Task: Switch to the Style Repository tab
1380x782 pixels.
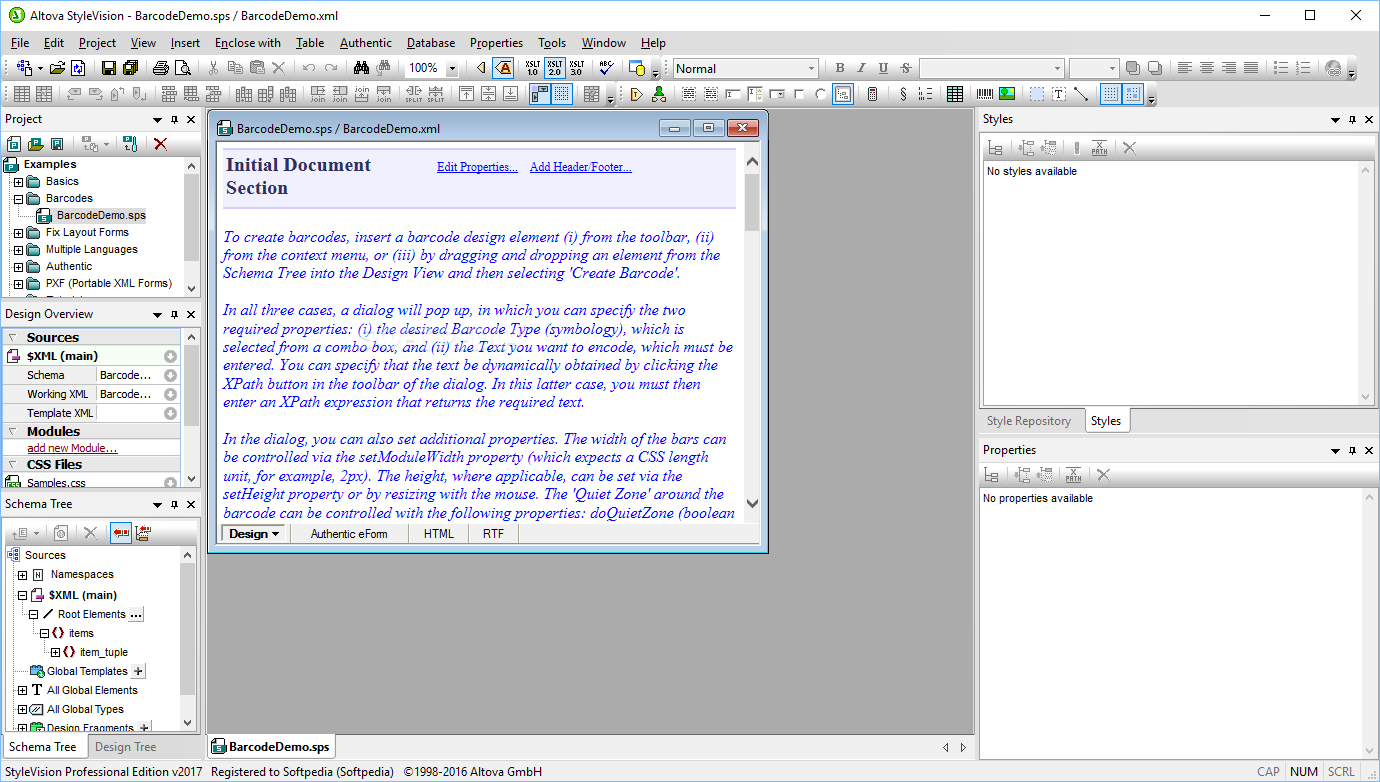Action: pos(1029,421)
